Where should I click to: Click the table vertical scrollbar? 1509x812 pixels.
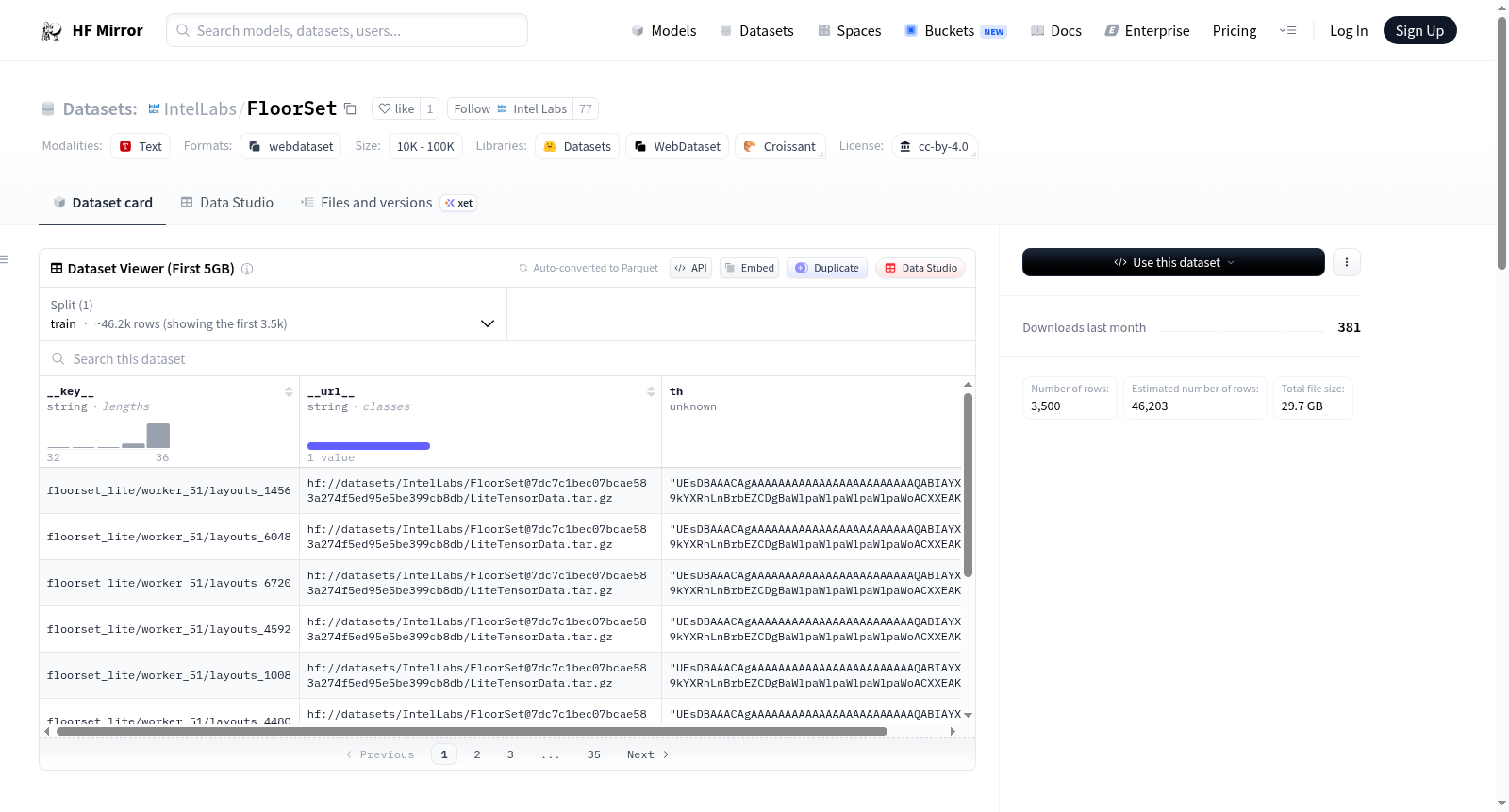(968, 485)
